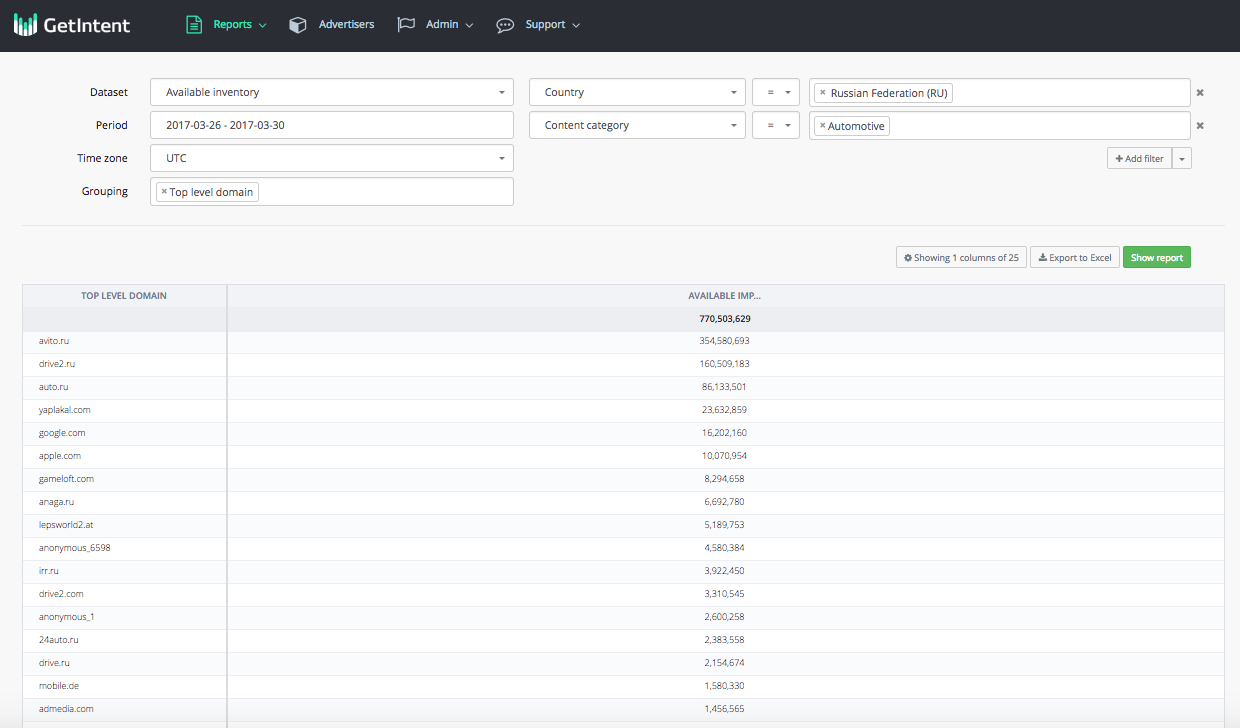Image resolution: width=1240 pixels, height=728 pixels.
Task: Remove the Automotive tag
Action: point(823,126)
